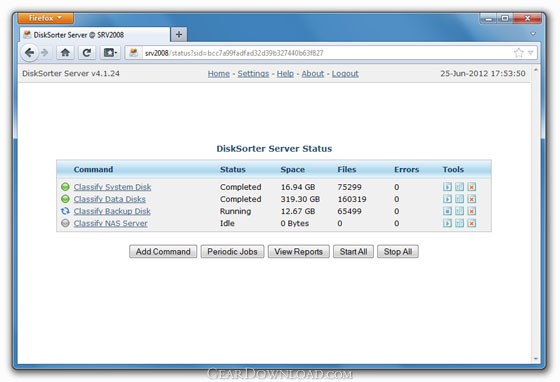Open reports icon for Classify Data Disks

click(459, 199)
